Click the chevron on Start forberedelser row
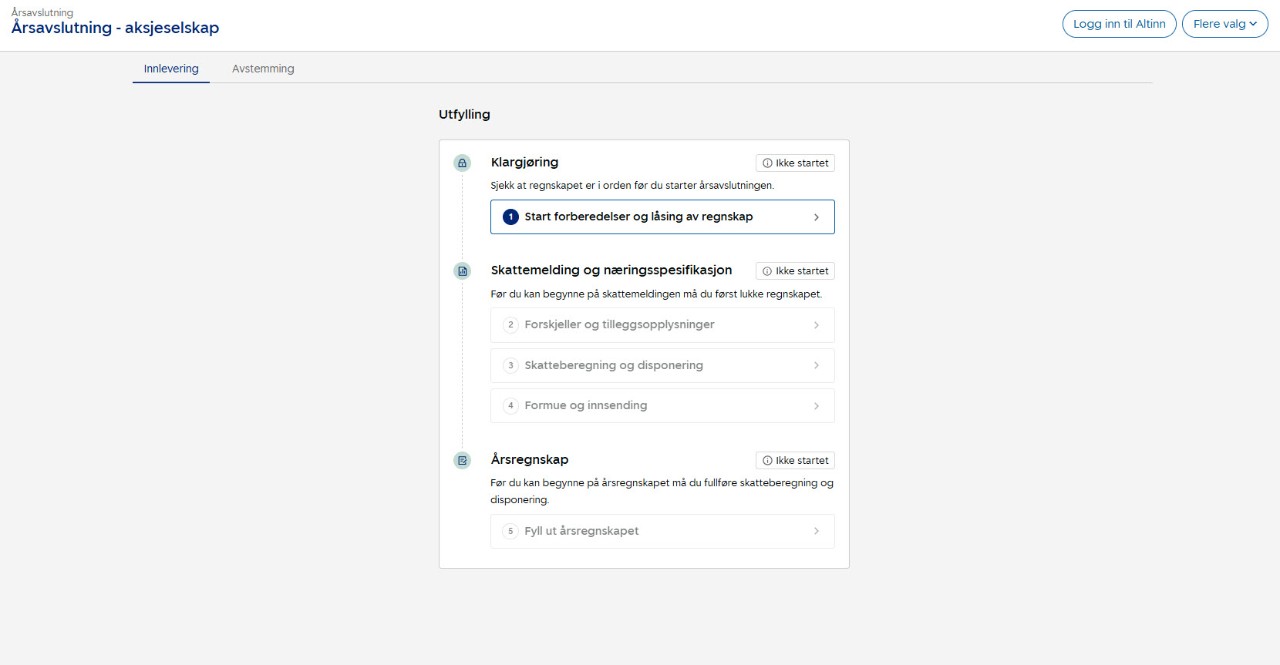The height and width of the screenshot is (665, 1280). click(816, 217)
